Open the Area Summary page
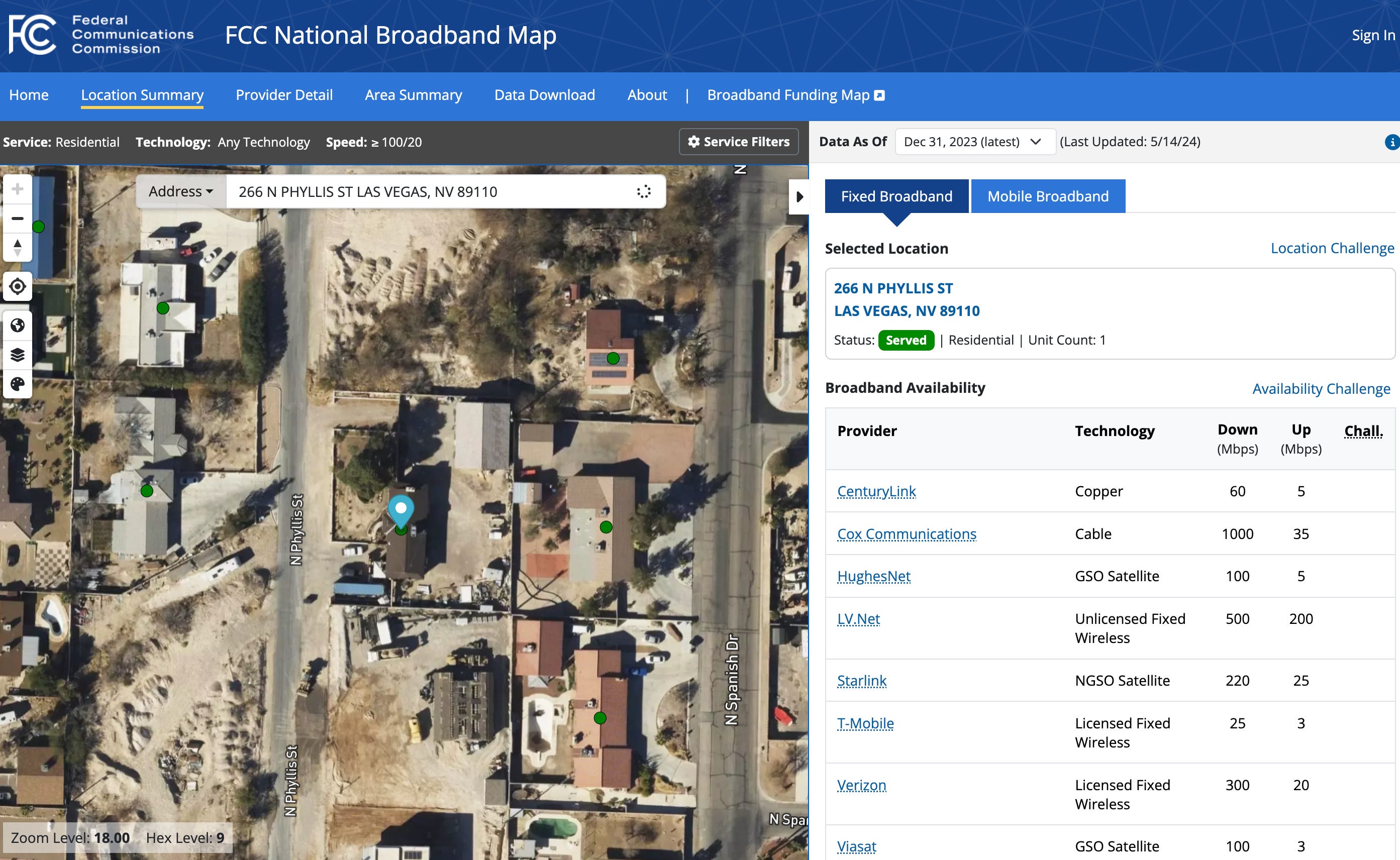This screenshot has width=1400, height=860. pos(414,95)
